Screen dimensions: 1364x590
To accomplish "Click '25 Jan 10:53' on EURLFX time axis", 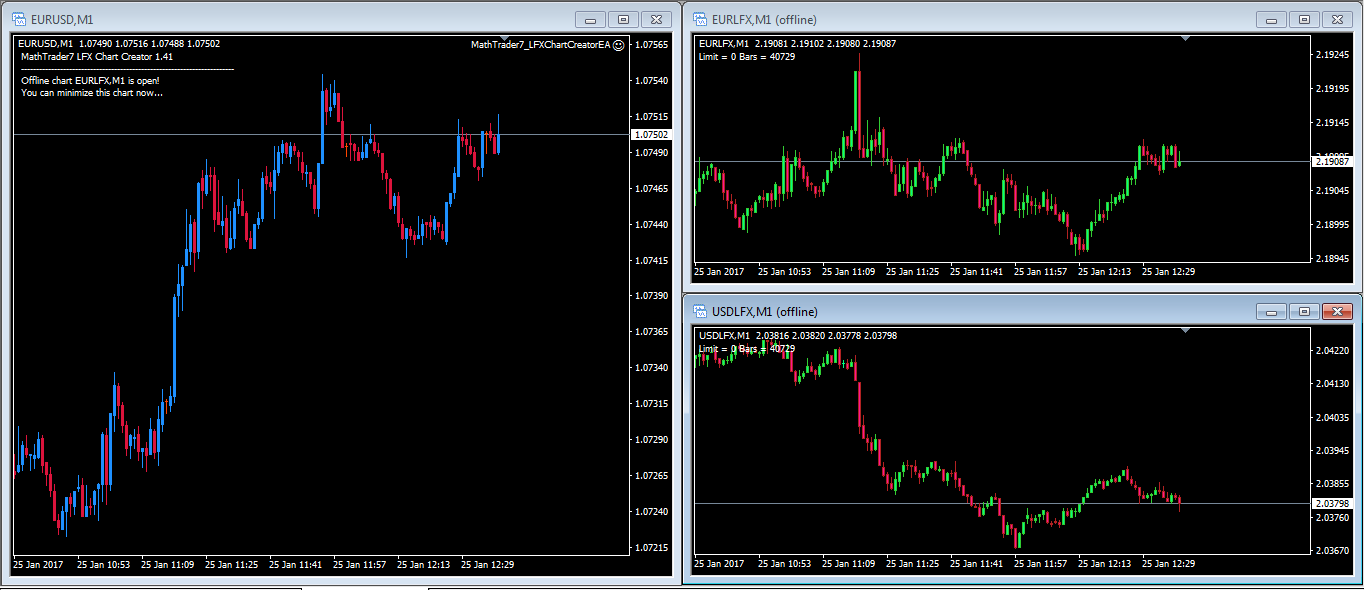I will coord(784,271).
